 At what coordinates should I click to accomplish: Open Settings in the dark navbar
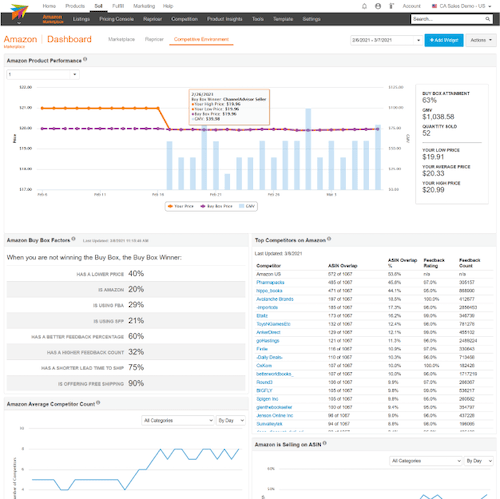[x=311, y=19]
